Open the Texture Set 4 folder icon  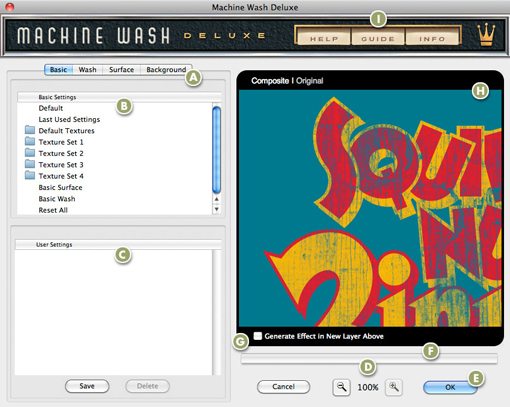(x=30, y=176)
